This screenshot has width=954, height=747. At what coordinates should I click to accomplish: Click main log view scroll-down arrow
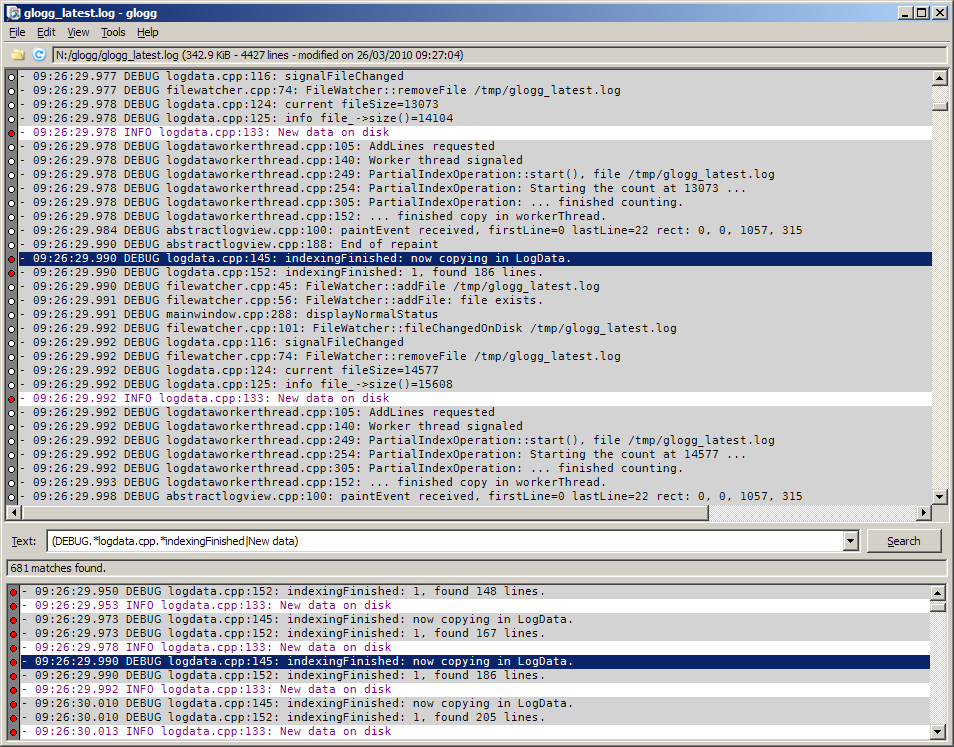939,496
